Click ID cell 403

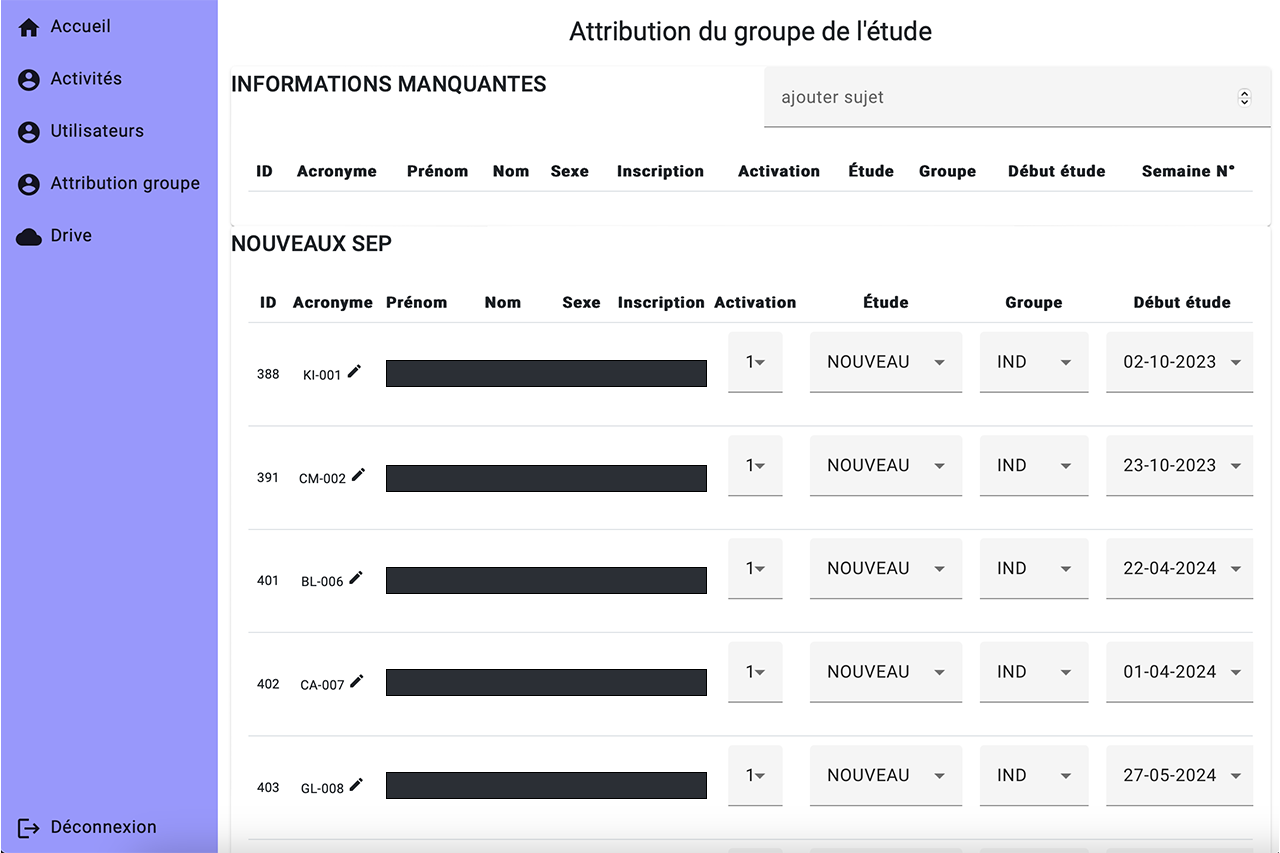[268, 787]
